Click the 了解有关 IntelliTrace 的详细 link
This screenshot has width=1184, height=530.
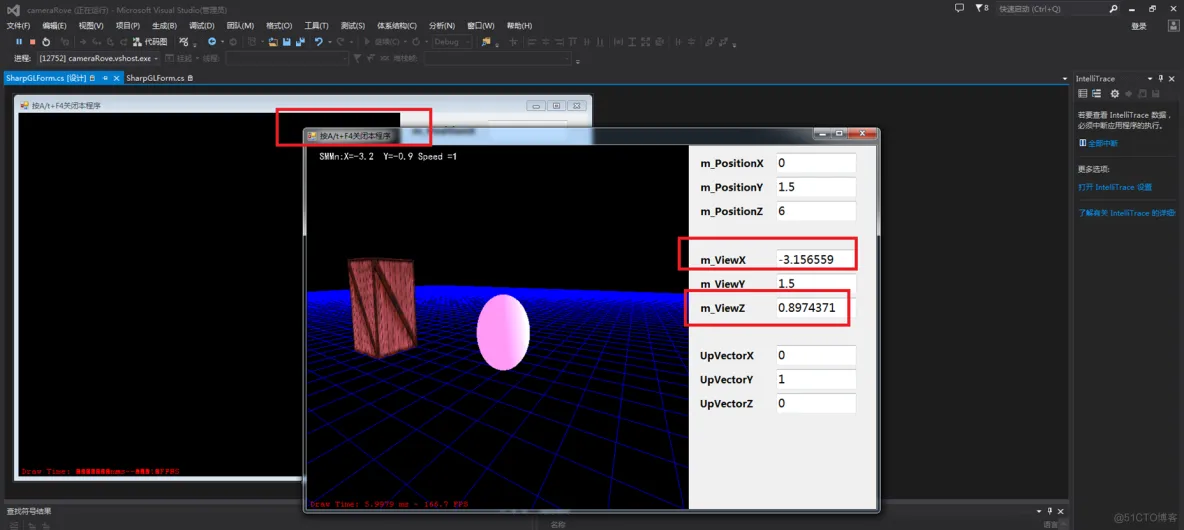pos(1127,214)
